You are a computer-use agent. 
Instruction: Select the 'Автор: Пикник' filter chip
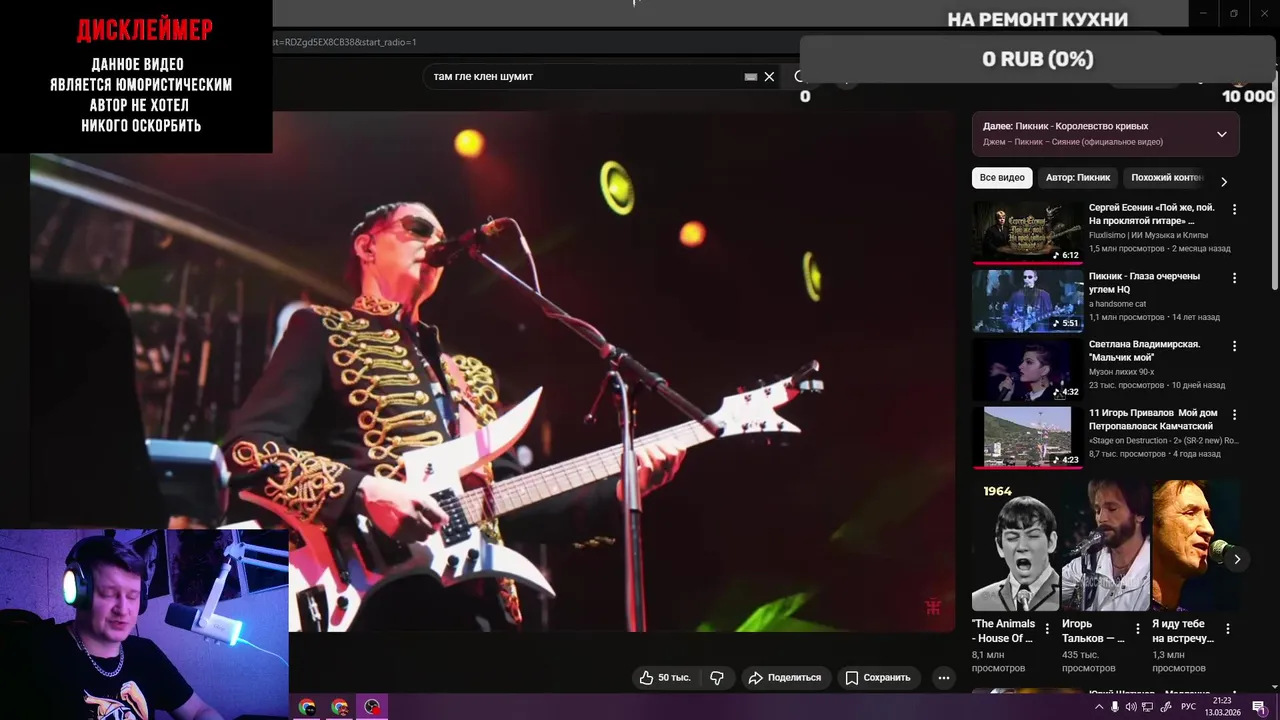click(1078, 178)
